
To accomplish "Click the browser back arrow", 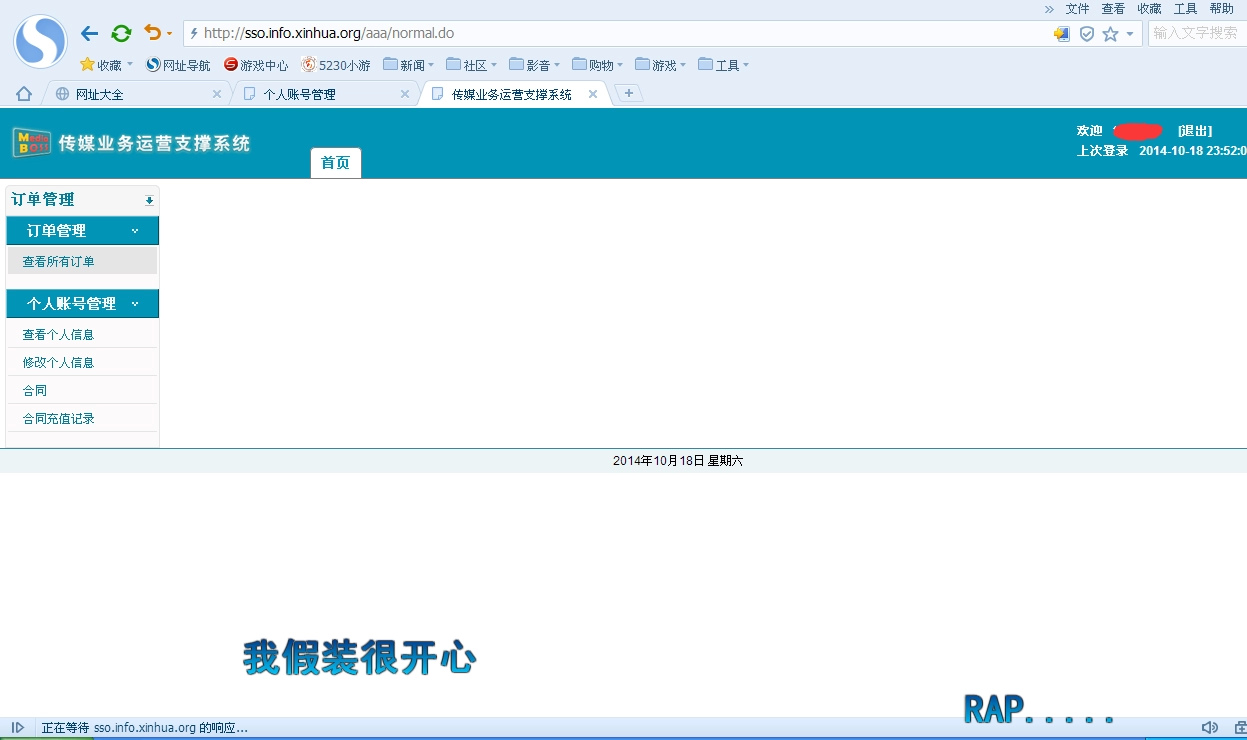I will coord(89,34).
